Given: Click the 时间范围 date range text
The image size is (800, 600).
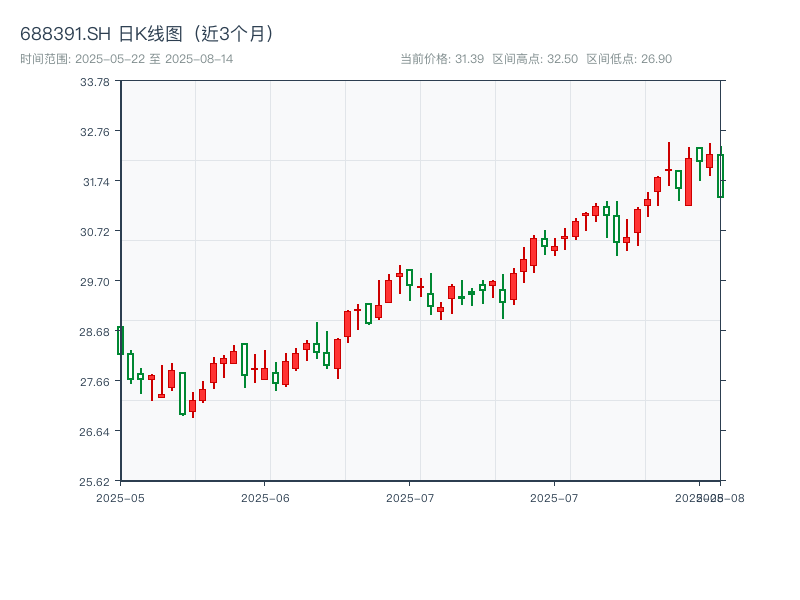Looking at the screenshot, I should tap(127, 59).
